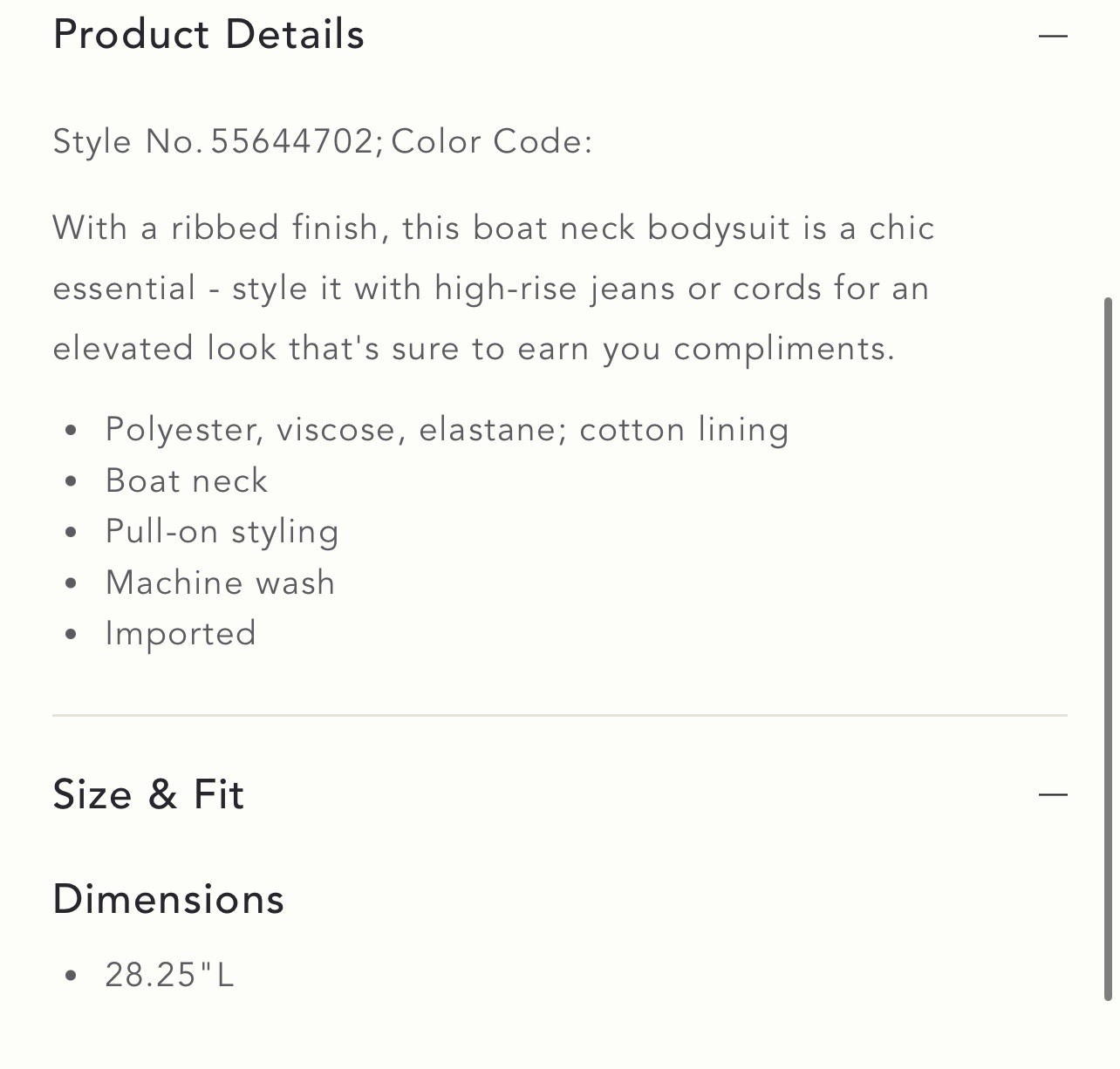
Task: Click the Machine wash bullet item
Action: tap(220, 582)
